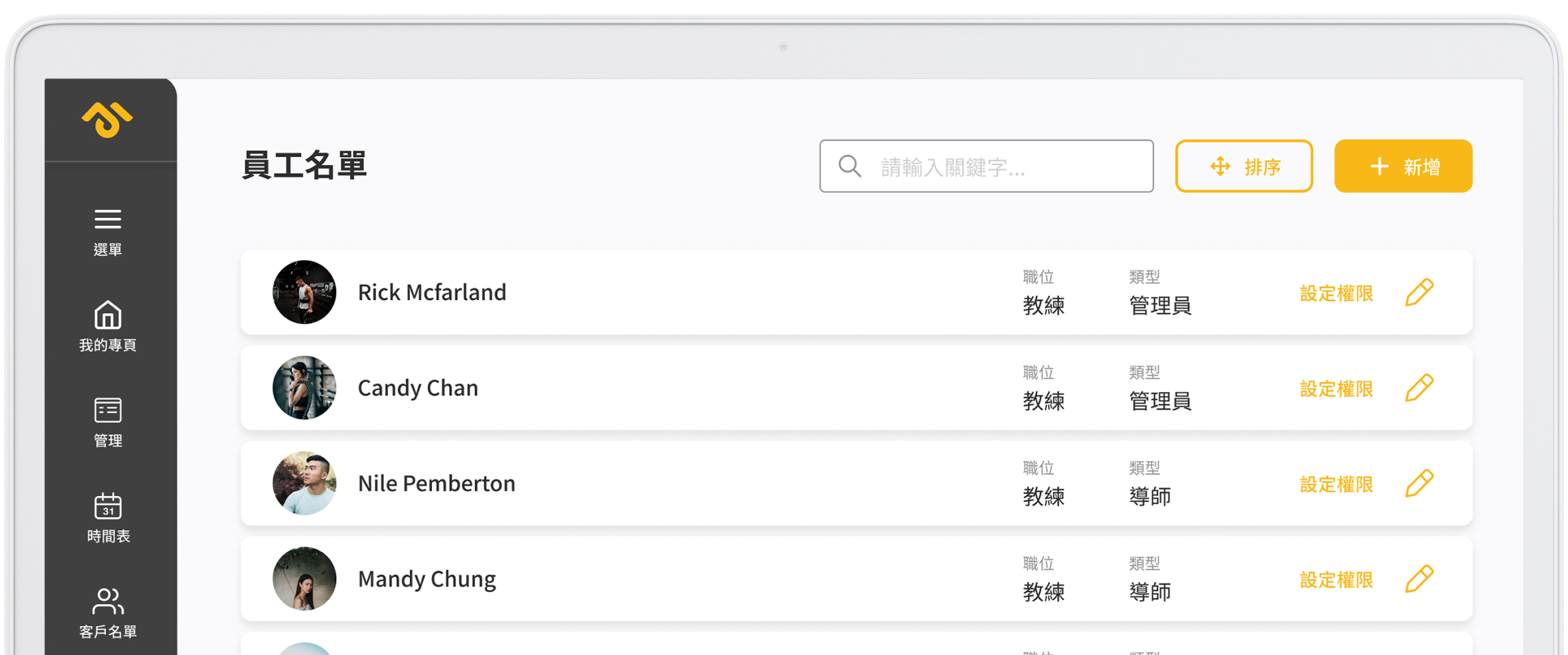Click the 排序 sort button
Image resolution: width=1568 pixels, height=655 pixels.
1244,167
